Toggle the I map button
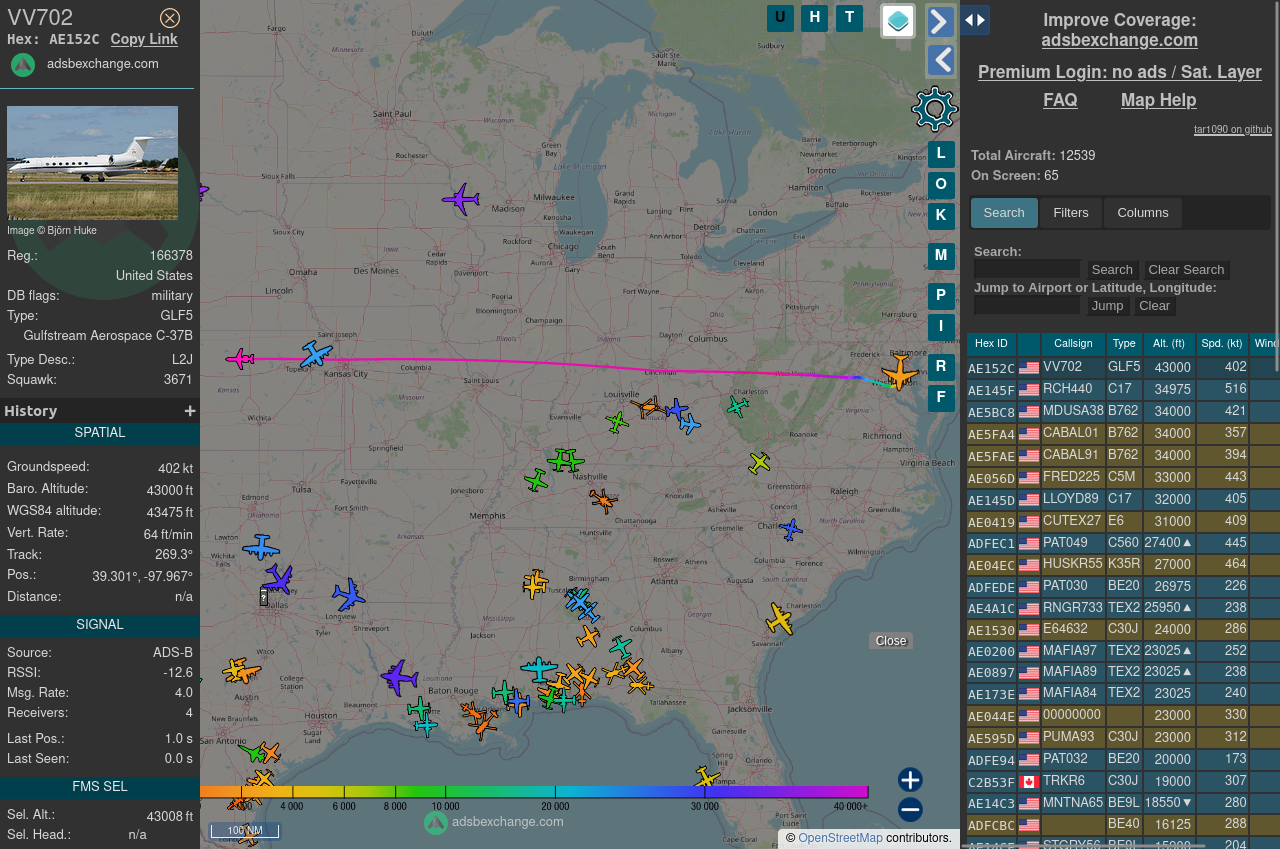Viewport: 1280px width, 849px height. click(941, 327)
